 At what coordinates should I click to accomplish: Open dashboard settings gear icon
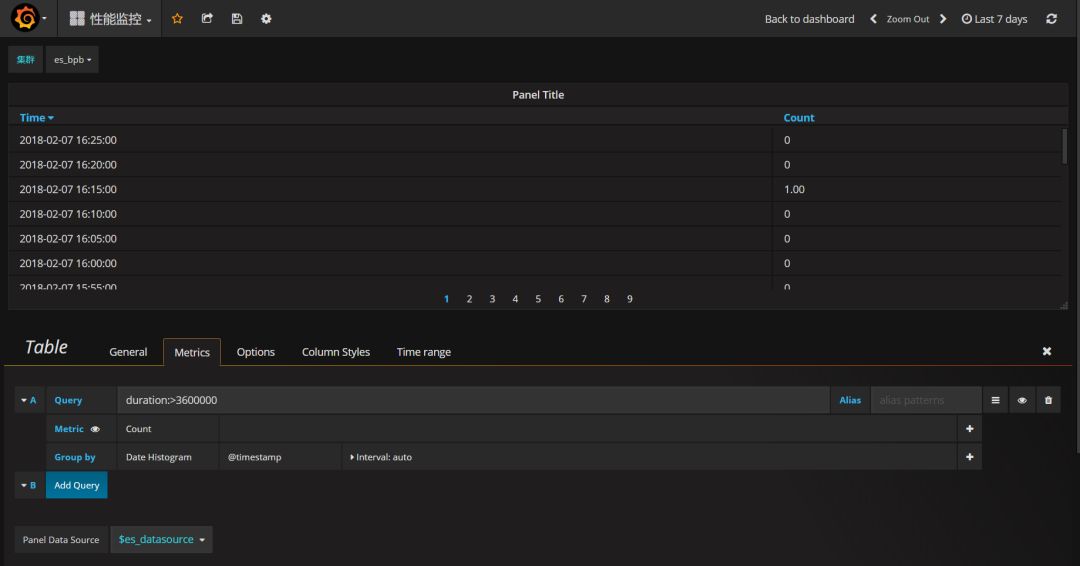click(x=266, y=19)
